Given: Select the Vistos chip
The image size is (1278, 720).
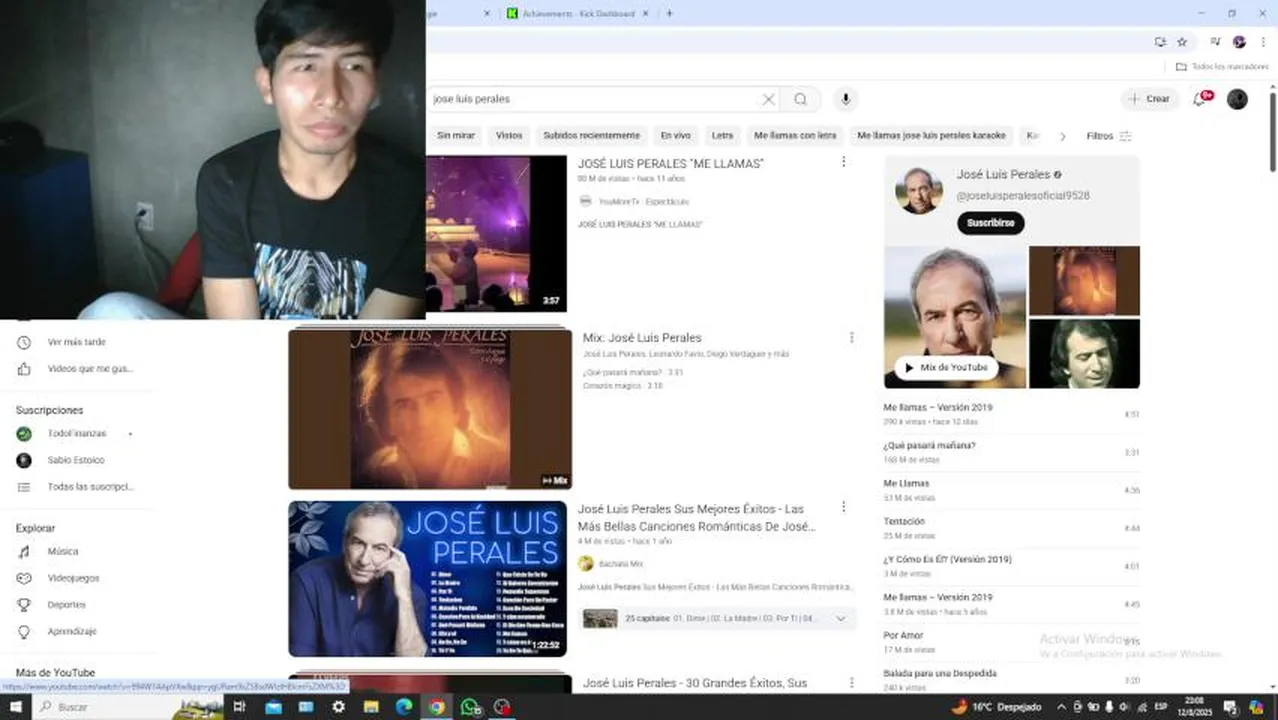Looking at the screenshot, I should 509,135.
